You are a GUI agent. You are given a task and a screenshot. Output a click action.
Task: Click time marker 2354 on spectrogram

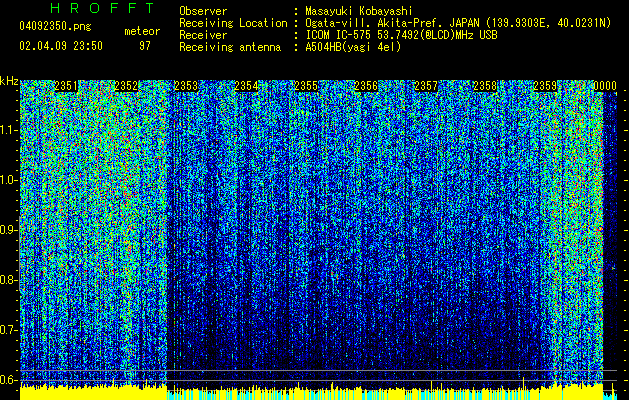click(x=246, y=86)
